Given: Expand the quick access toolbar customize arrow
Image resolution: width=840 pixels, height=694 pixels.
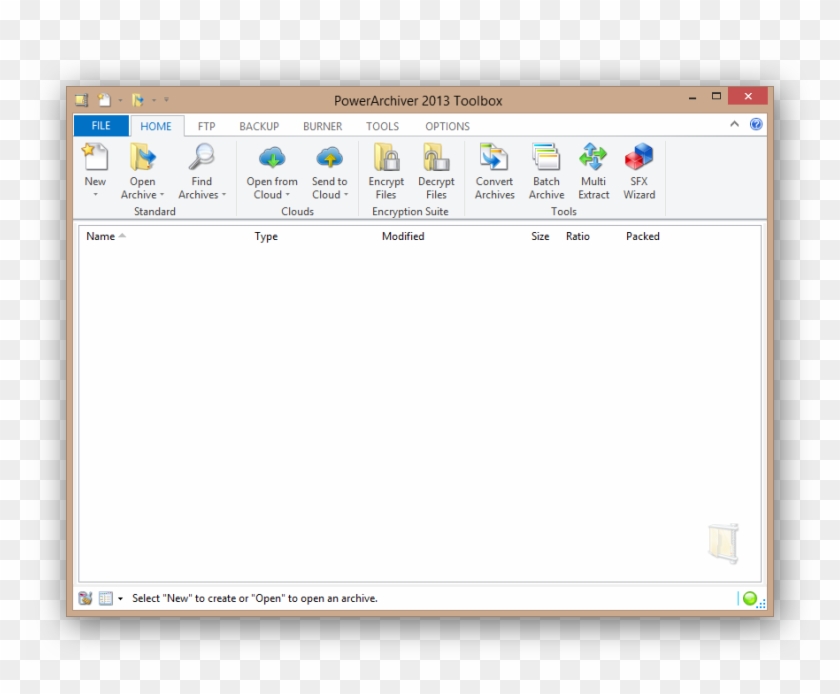Looking at the screenshot, I should [168, 100].
